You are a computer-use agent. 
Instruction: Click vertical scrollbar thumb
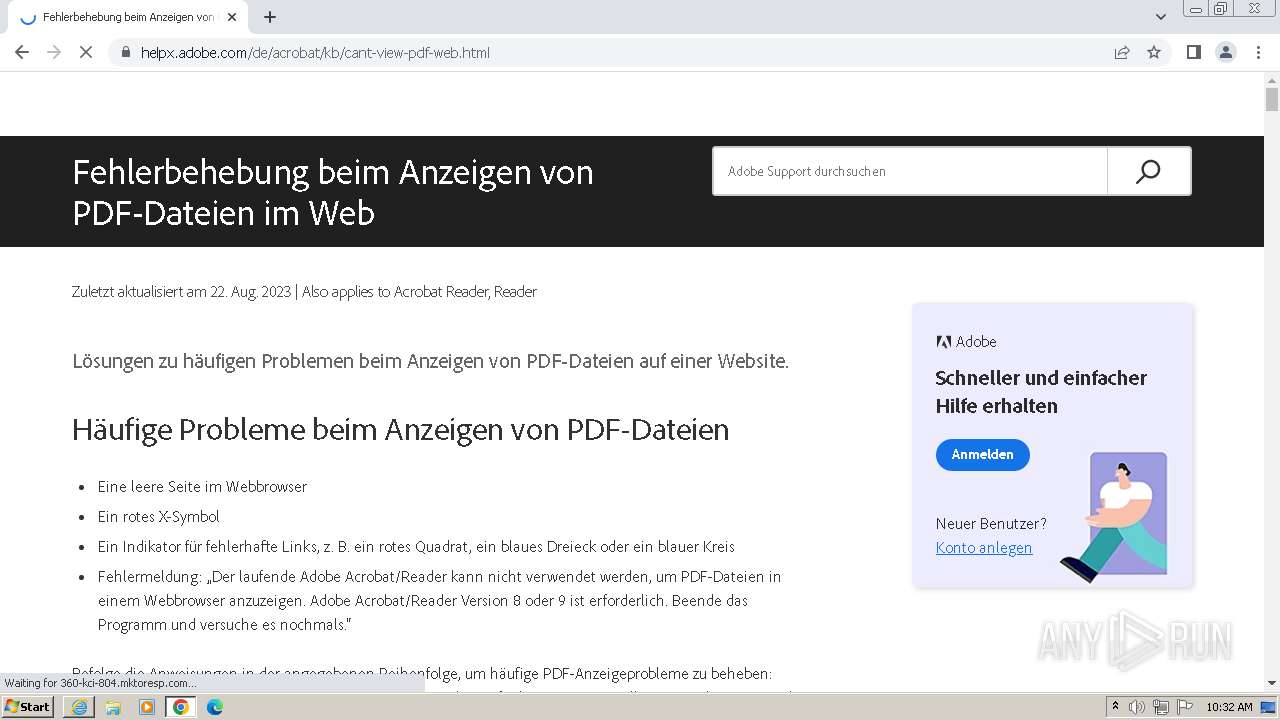click(1272, 99)
